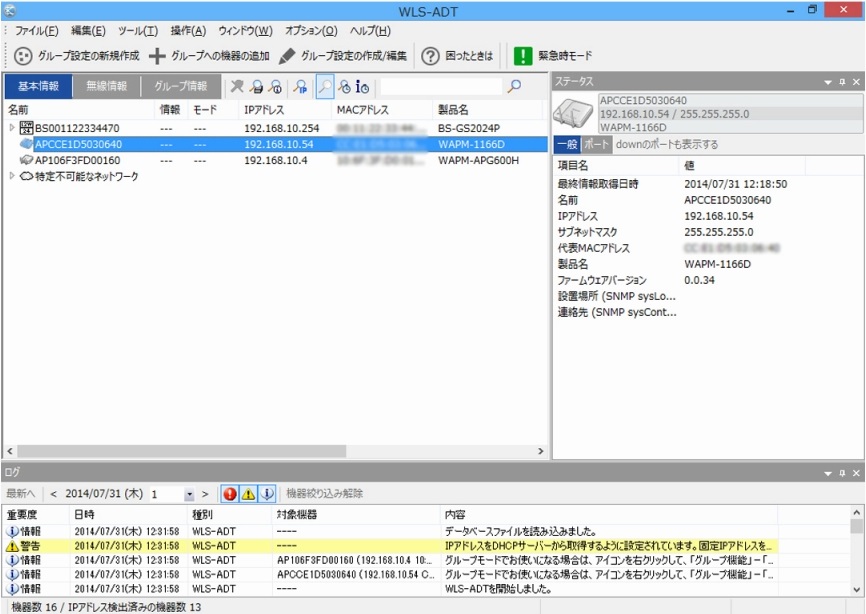Click the search by IP magnifier icon
Screen dimensions: 866x614
pyautogui.click(x=300, y=86)
